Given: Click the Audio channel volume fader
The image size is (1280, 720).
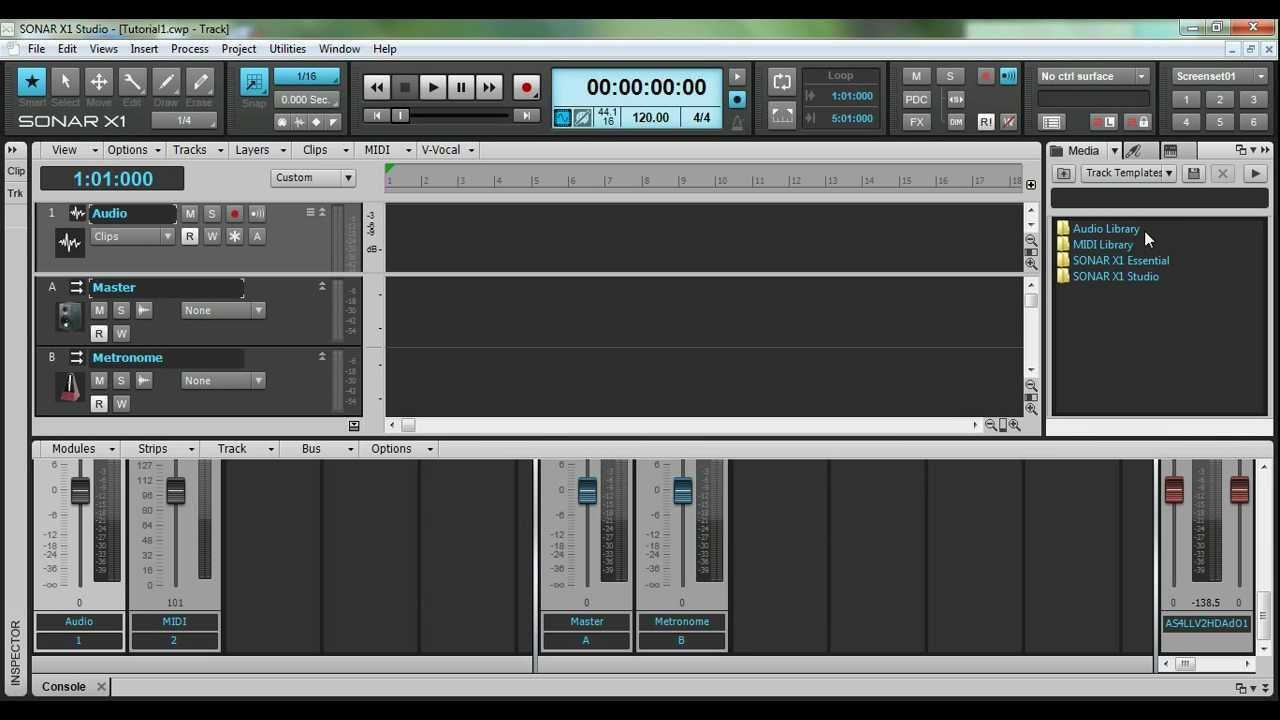Looking at the screenshot, I should pyautogui.click(x=80, y=491).
